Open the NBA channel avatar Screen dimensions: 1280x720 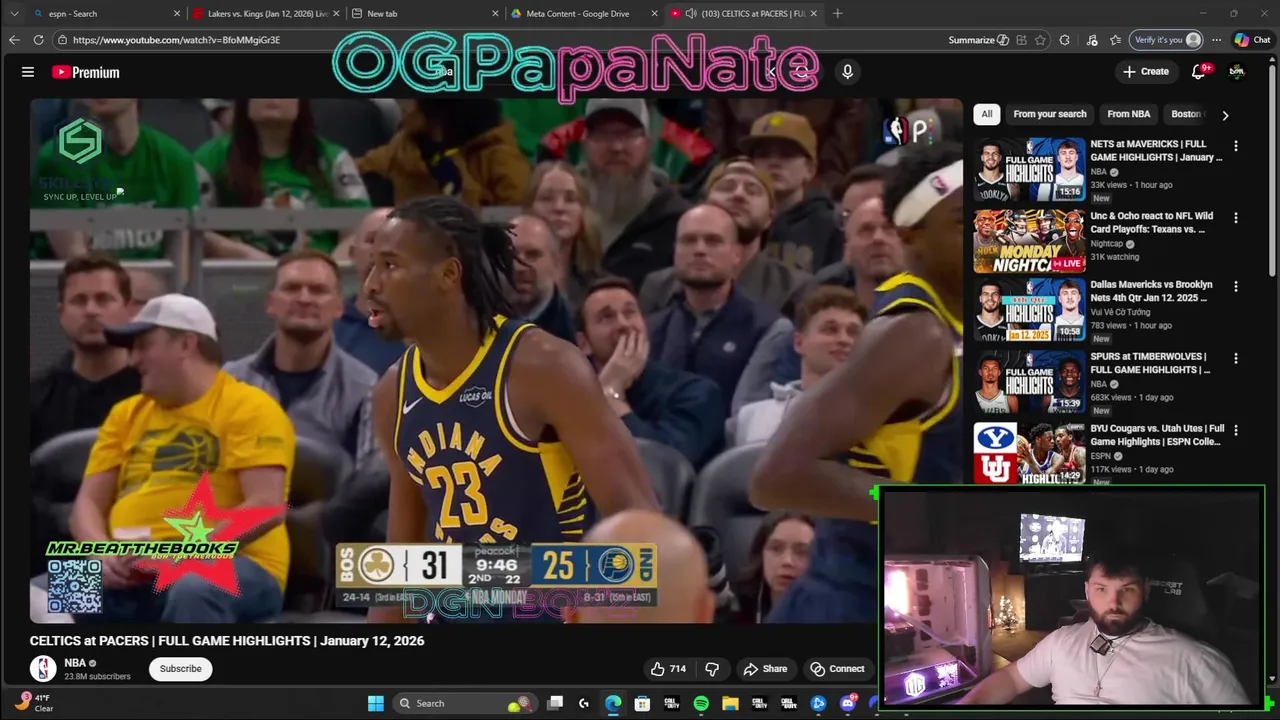(x=43, y=668)
